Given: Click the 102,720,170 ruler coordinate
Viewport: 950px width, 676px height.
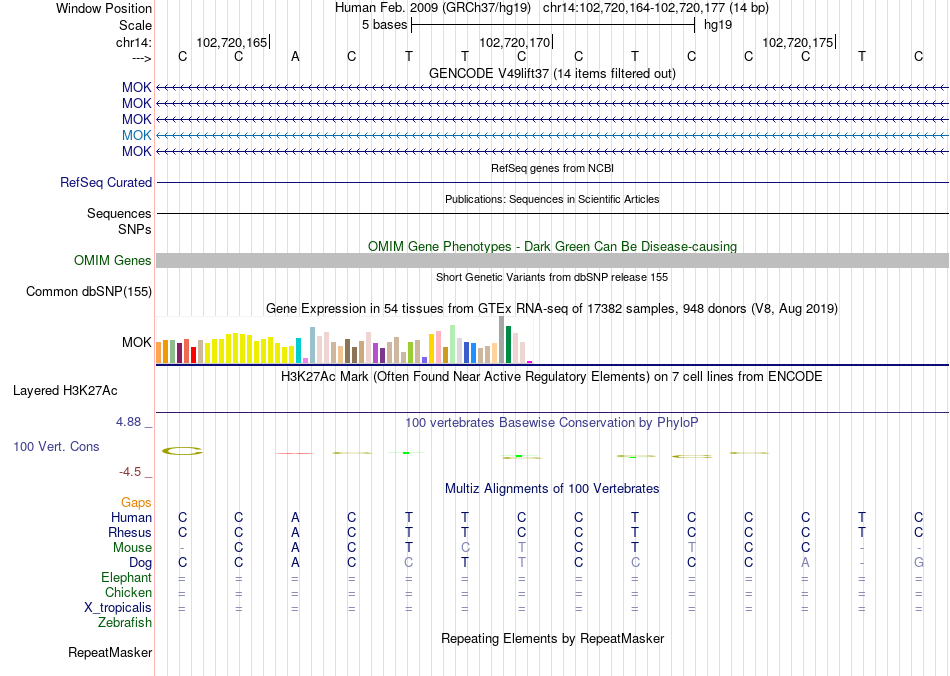Looking at the screenshot, I should point(514,42).
